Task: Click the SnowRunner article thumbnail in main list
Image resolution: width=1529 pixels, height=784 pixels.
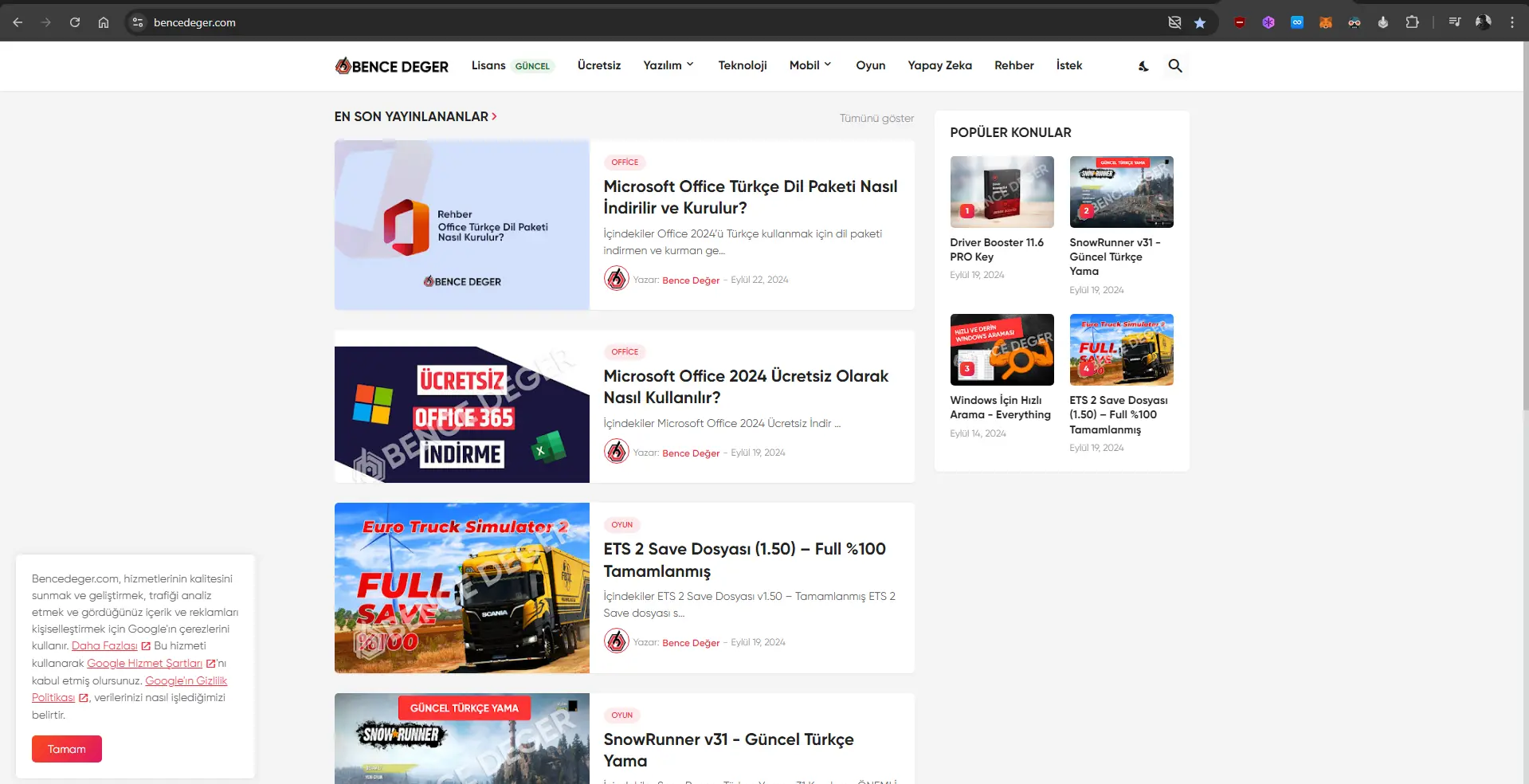Action: point(462,739)
